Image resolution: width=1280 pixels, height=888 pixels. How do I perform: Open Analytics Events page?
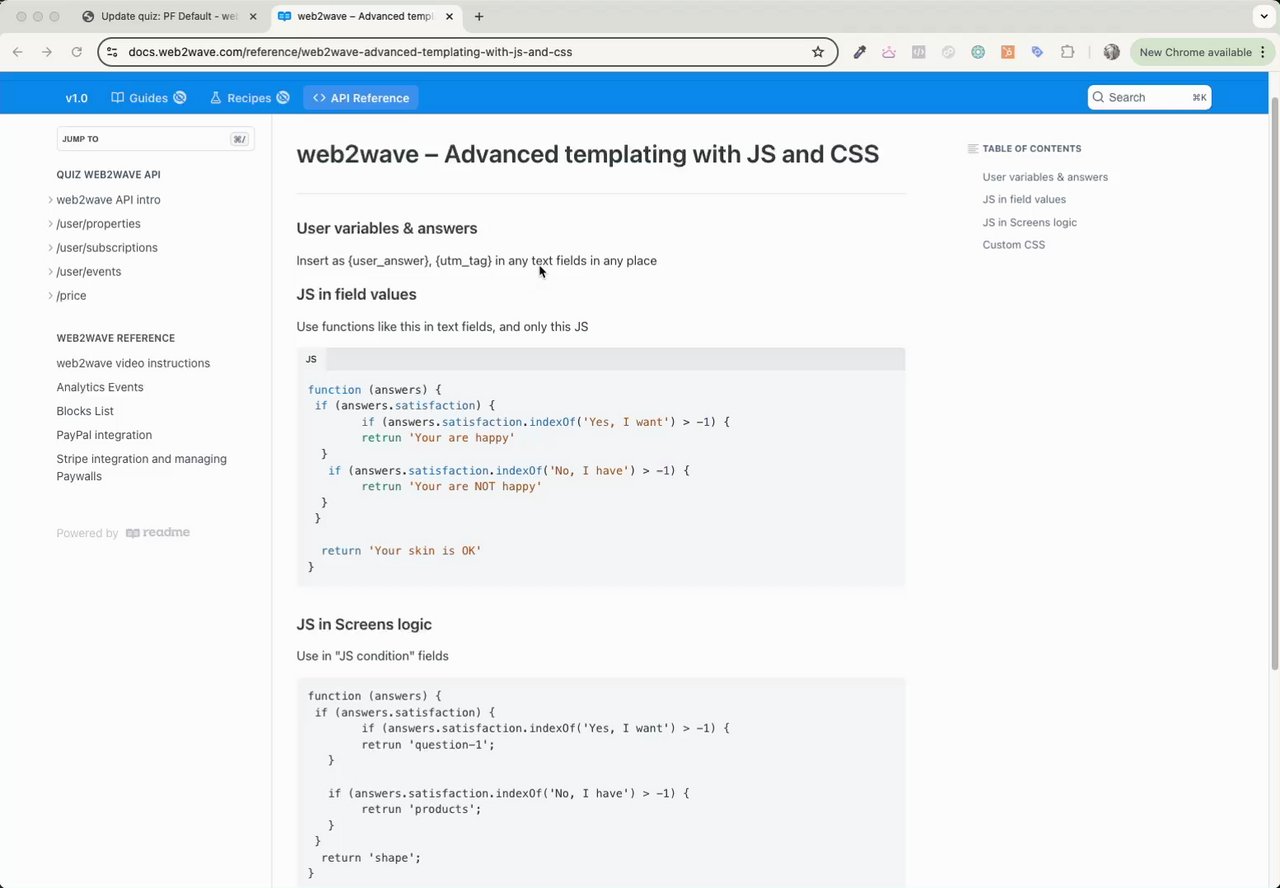coord(100,387)
